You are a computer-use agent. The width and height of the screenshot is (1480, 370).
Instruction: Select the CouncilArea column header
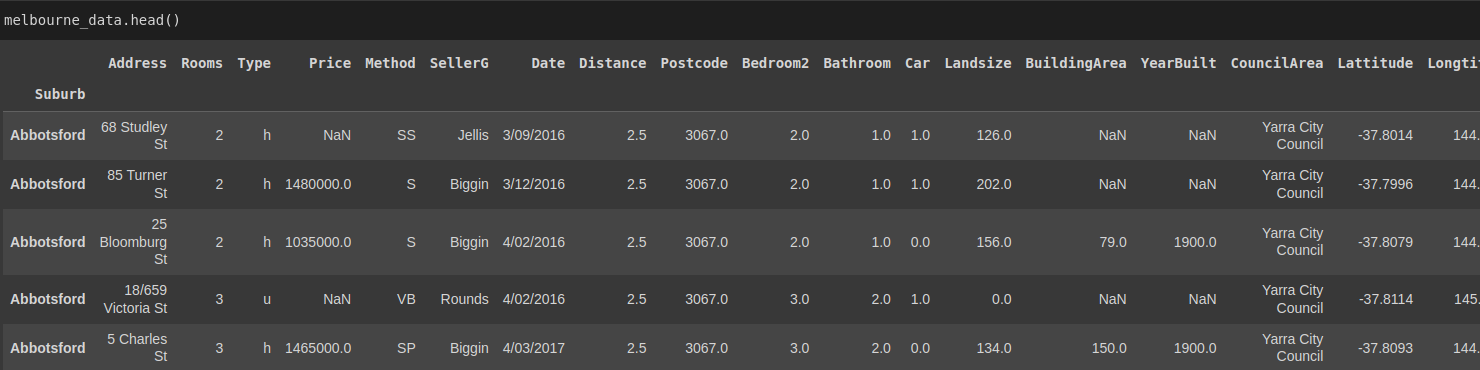tap(1277, 63)
